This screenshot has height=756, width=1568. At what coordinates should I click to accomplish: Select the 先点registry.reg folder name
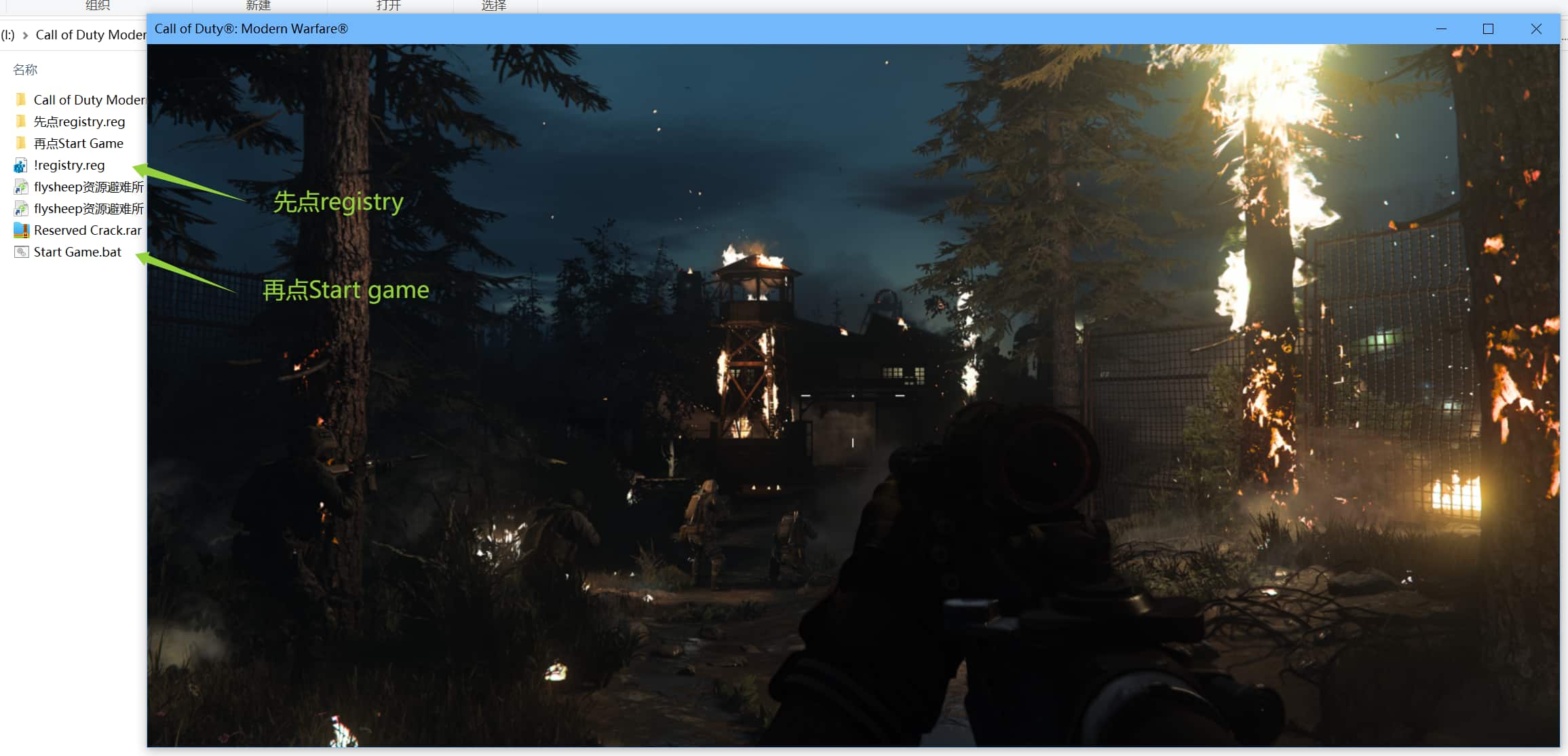point(79,121)
